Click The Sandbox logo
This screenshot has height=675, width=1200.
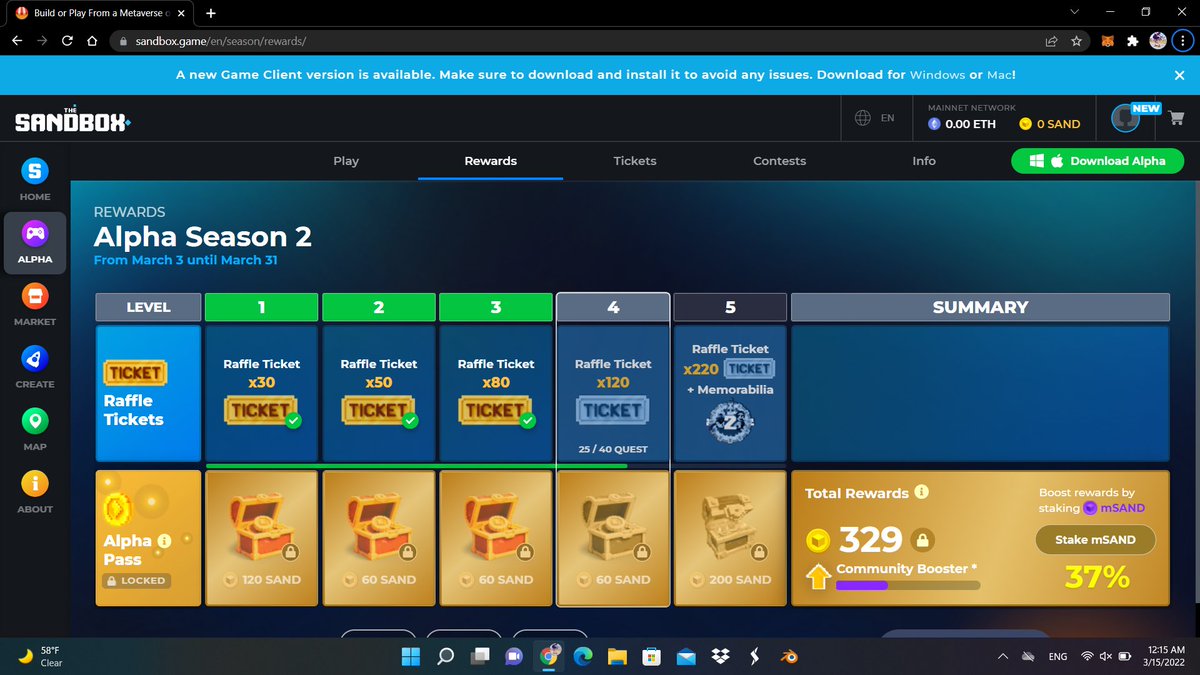(x=72, y=119)
